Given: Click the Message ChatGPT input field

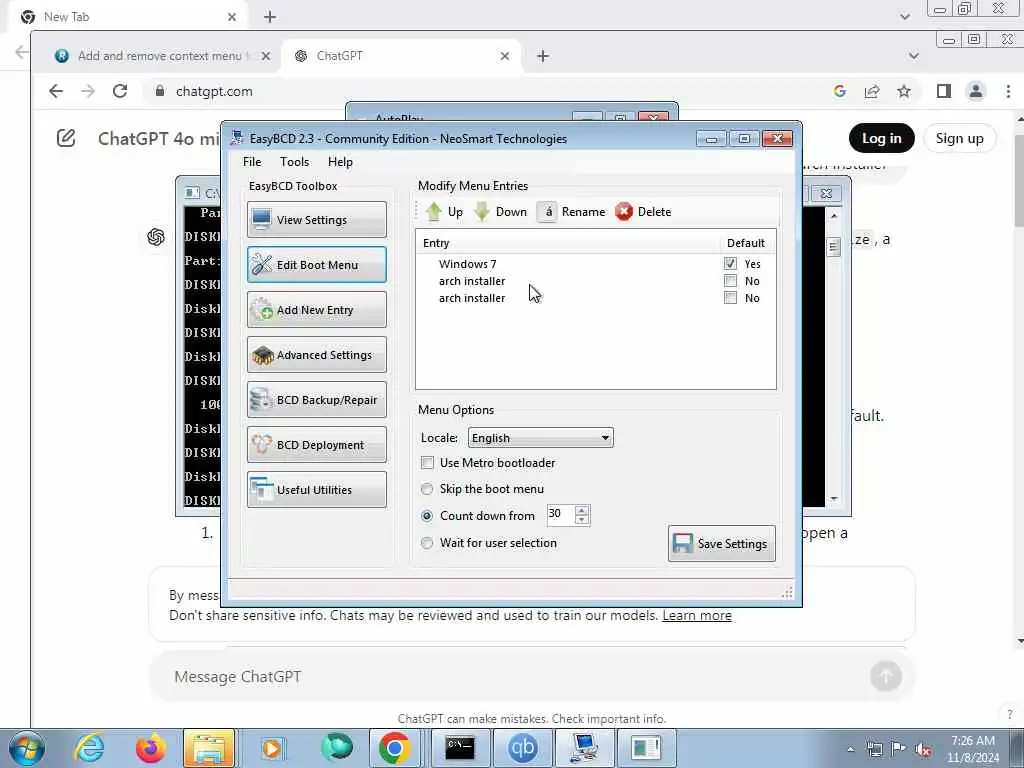Looking at the screenshot, I should 516,677.
